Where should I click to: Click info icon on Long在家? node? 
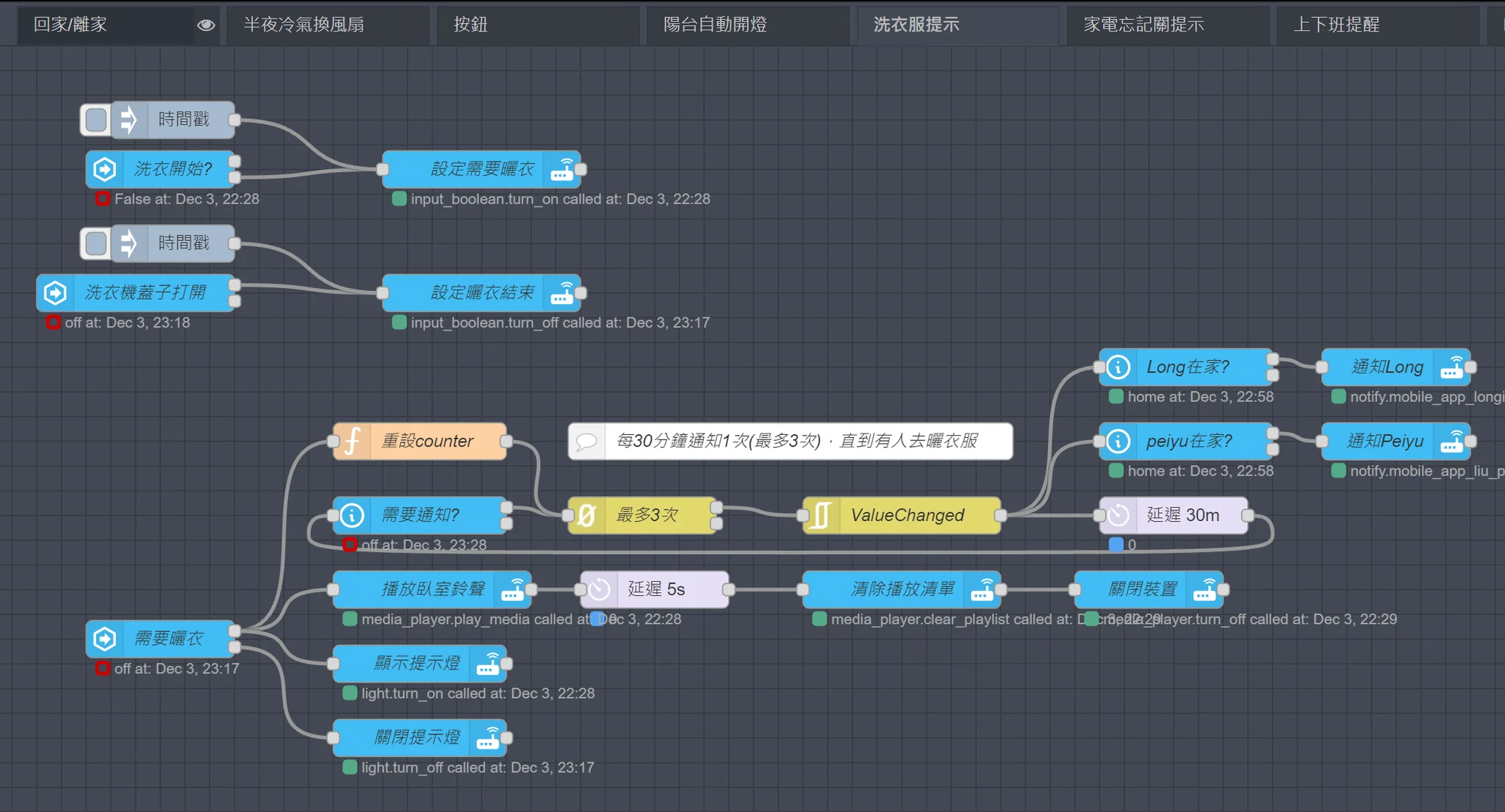tap(1118, 367)
